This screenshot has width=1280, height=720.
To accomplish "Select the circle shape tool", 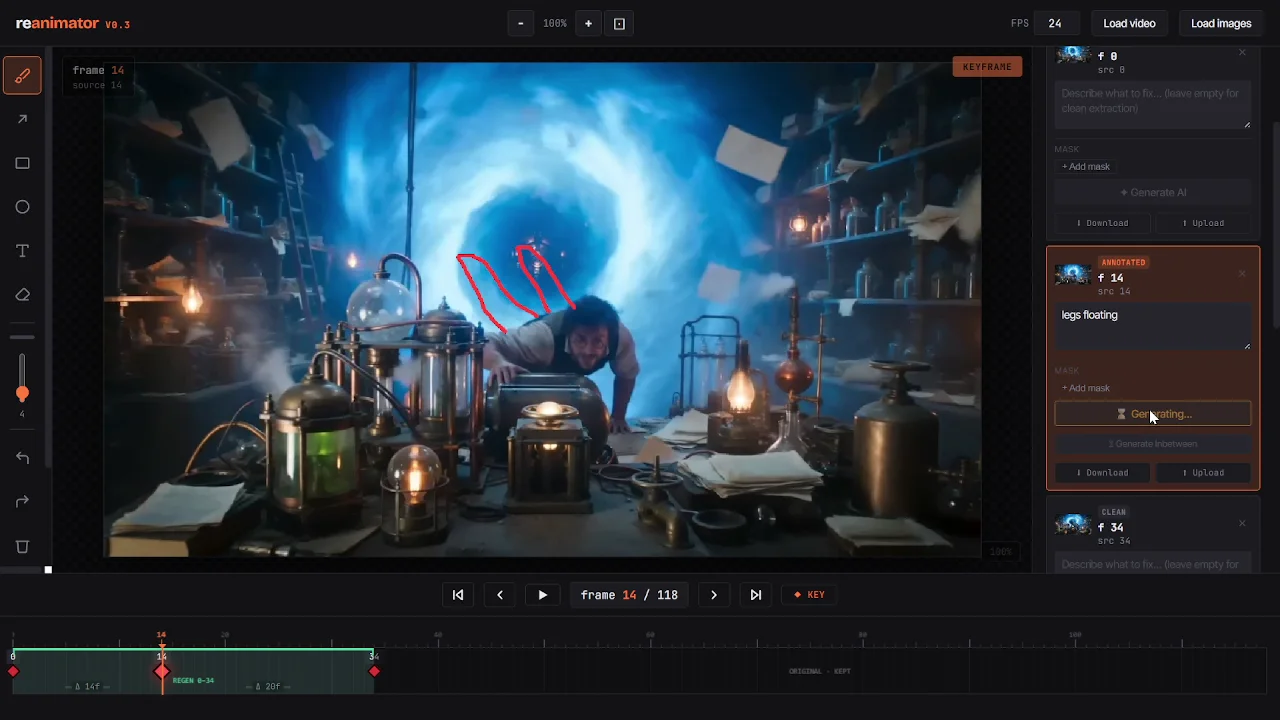I will [x=22, y=207].
